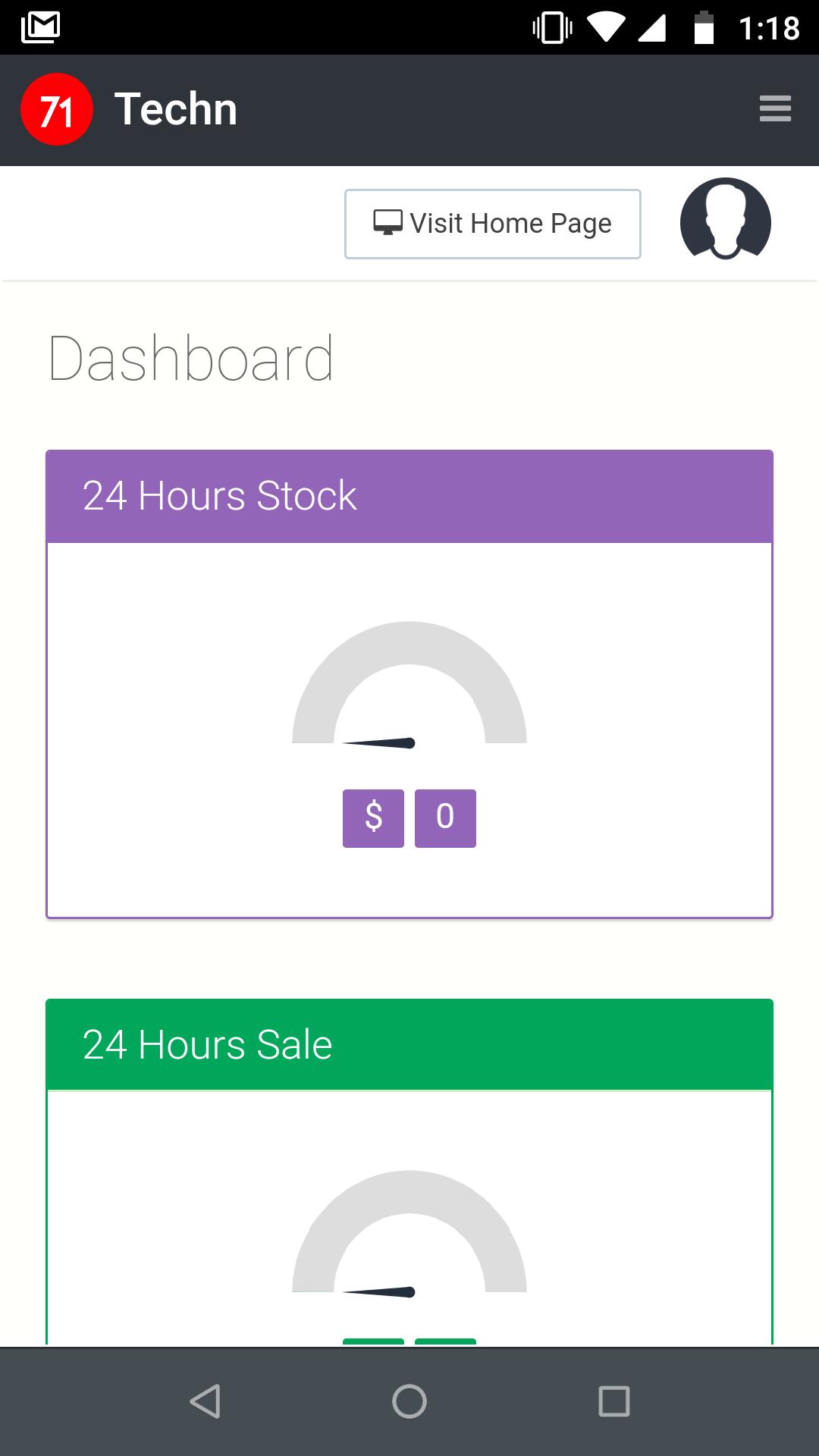Click the 24 Hours Sale gauge
Screen dimensions: 819x1456
409,1234
